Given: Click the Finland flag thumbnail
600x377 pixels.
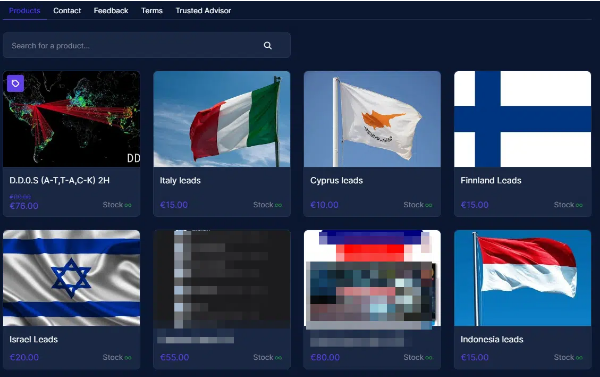Looking at the screenshot, I should point(522,119).
